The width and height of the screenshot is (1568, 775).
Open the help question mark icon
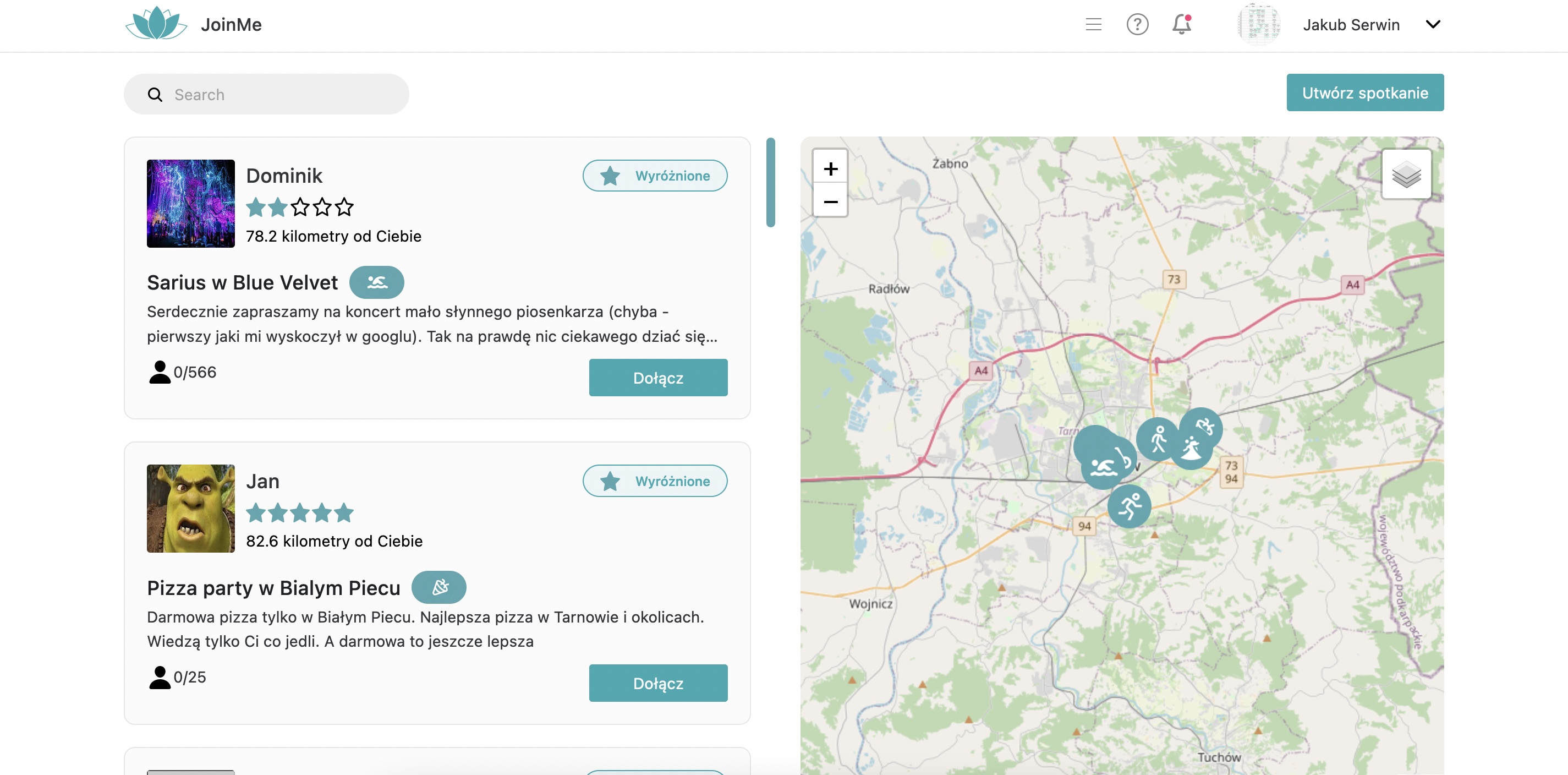tap(1137, 25)
